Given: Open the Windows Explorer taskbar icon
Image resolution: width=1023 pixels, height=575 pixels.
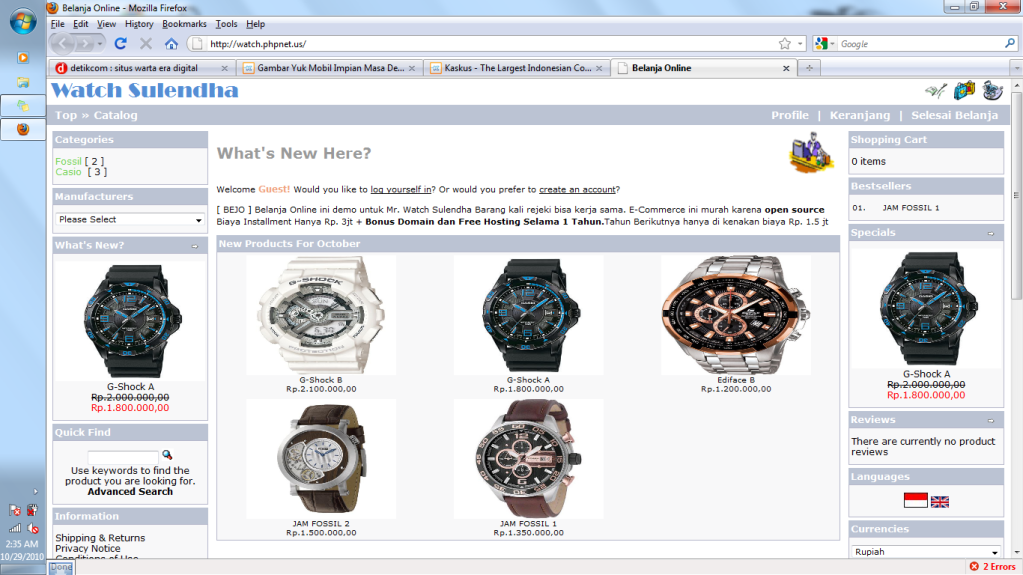Looking at the screenshot, I should (x=23, y=82).
